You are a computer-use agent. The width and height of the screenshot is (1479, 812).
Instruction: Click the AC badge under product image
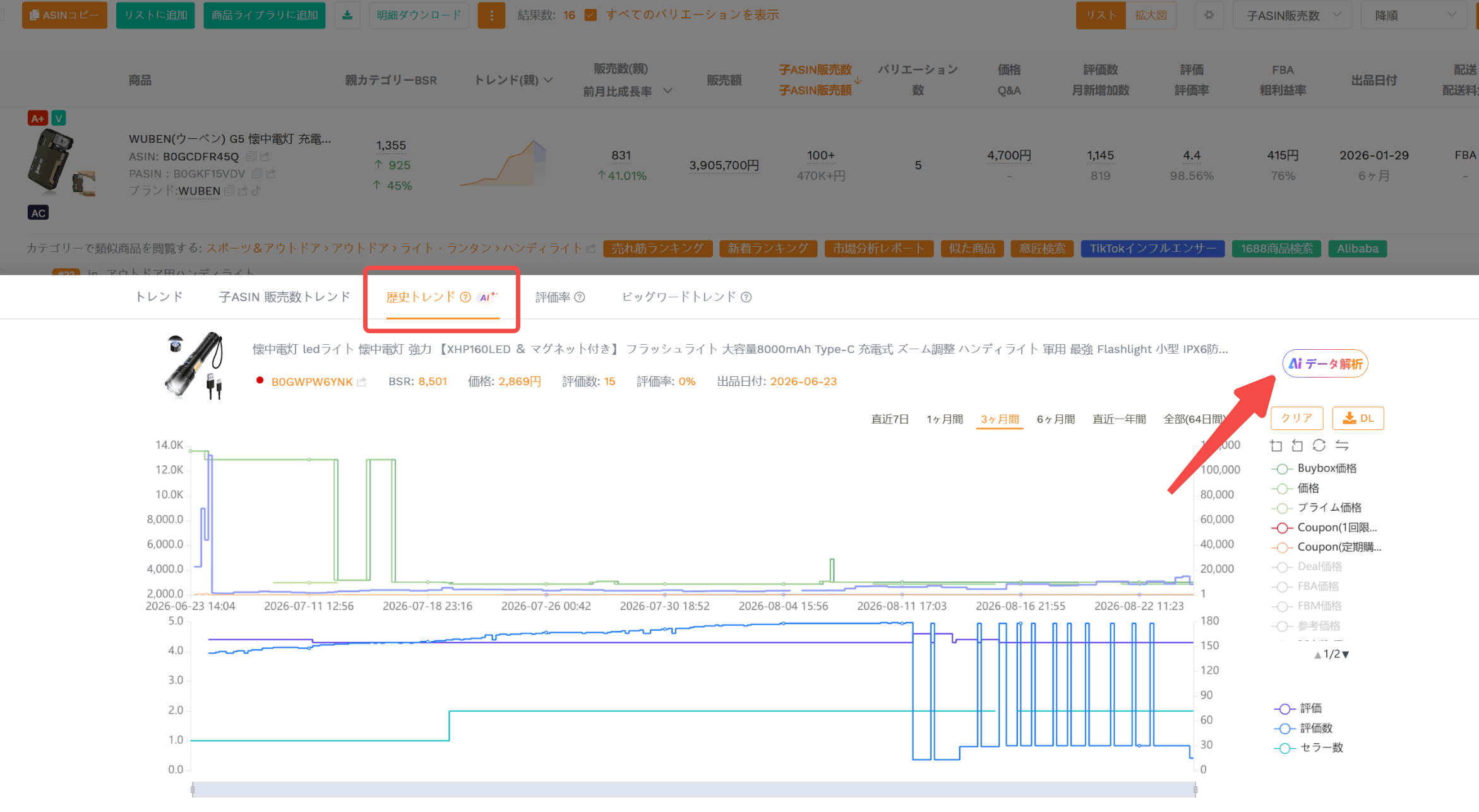(39, 213)
